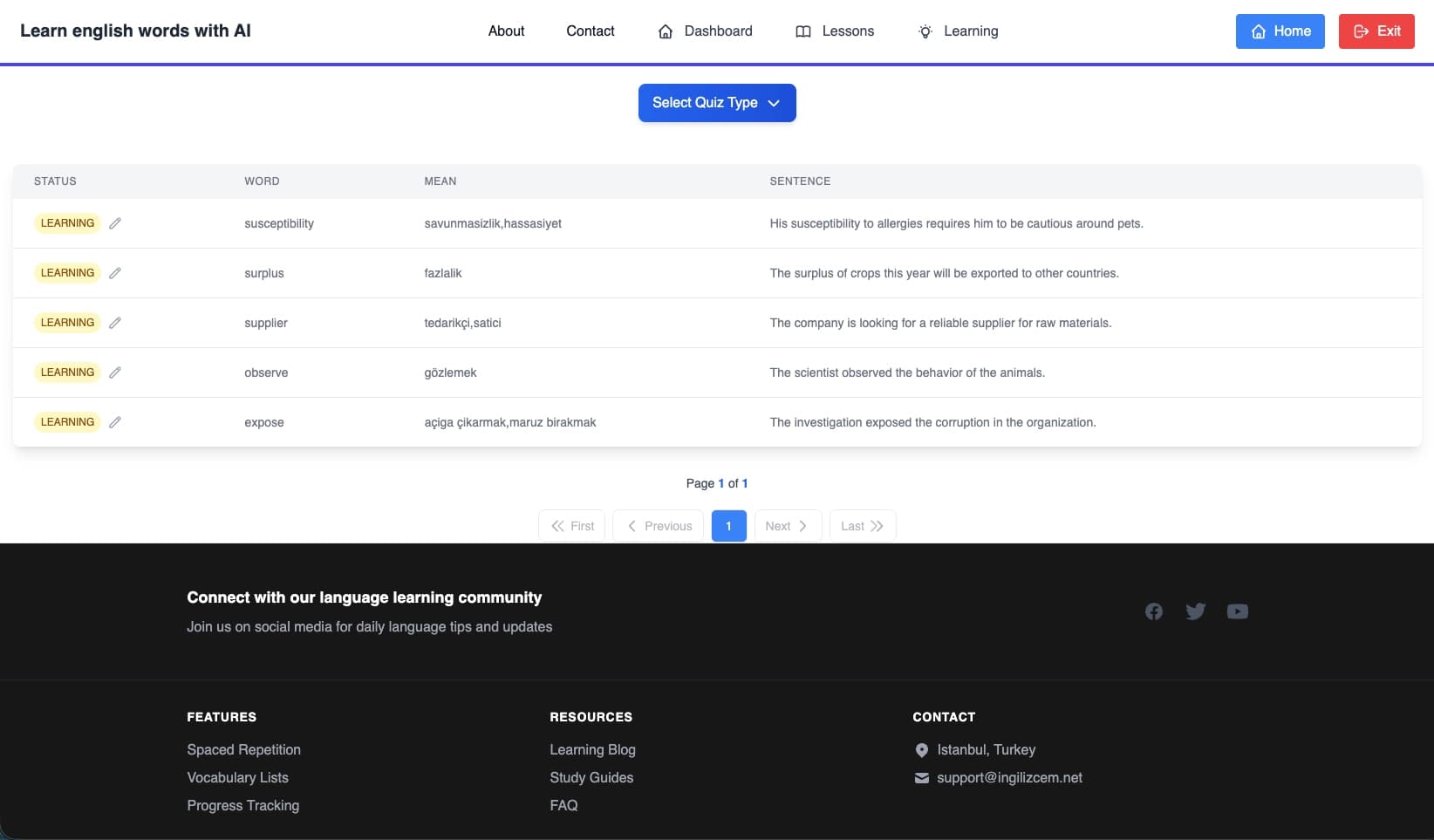Open Twitter from the footer social icons
Viewport: 1434px width, 840px height.
coord(1196,611)
